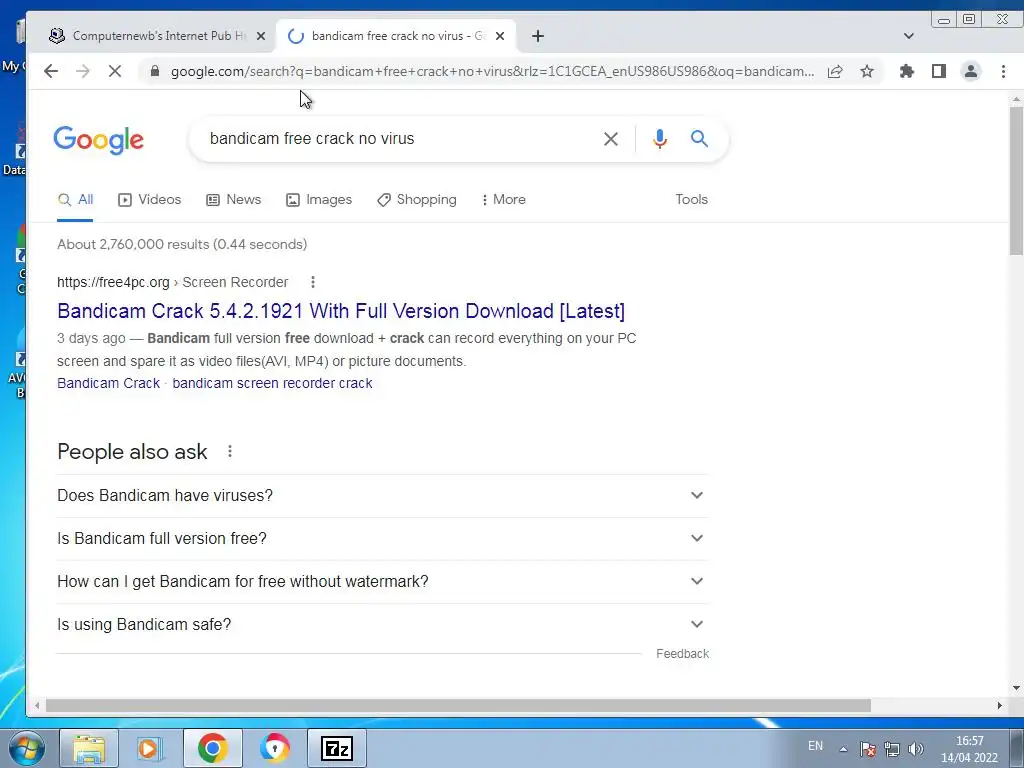This screenshot has height=768, width=1024.
Task: Open free4pc.org result options dots
Action: click(x=313, y=282)
